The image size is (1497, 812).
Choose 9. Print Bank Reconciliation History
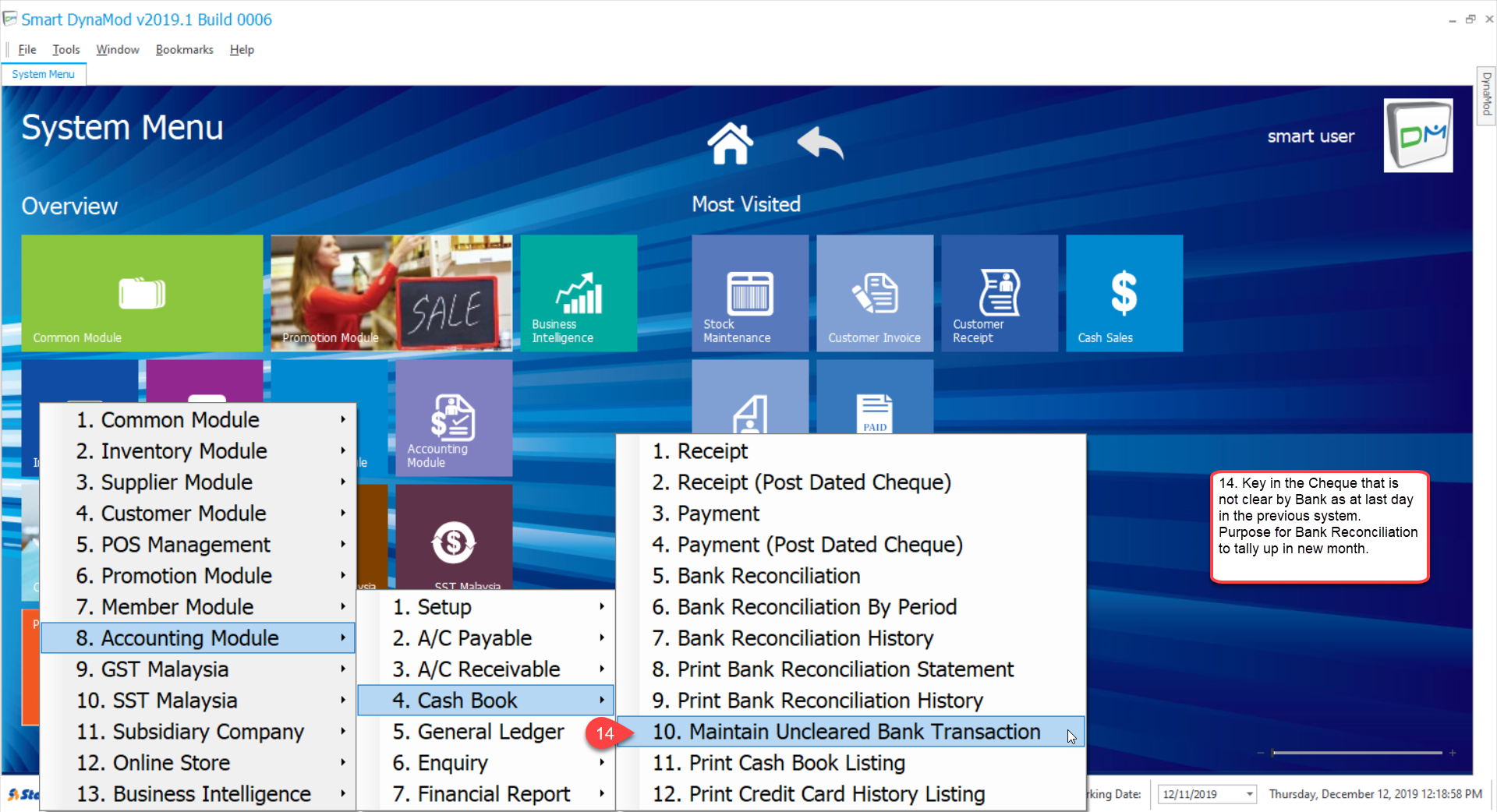point(851,700)
